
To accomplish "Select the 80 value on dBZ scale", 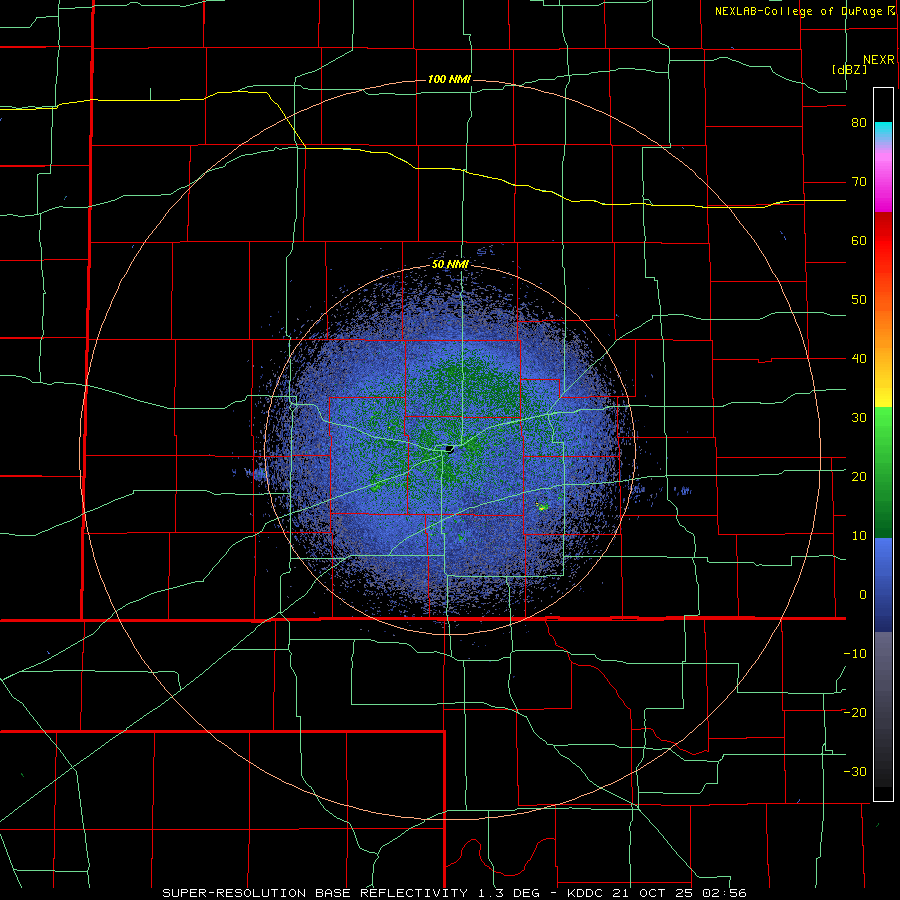I will [x=859, y=123].
